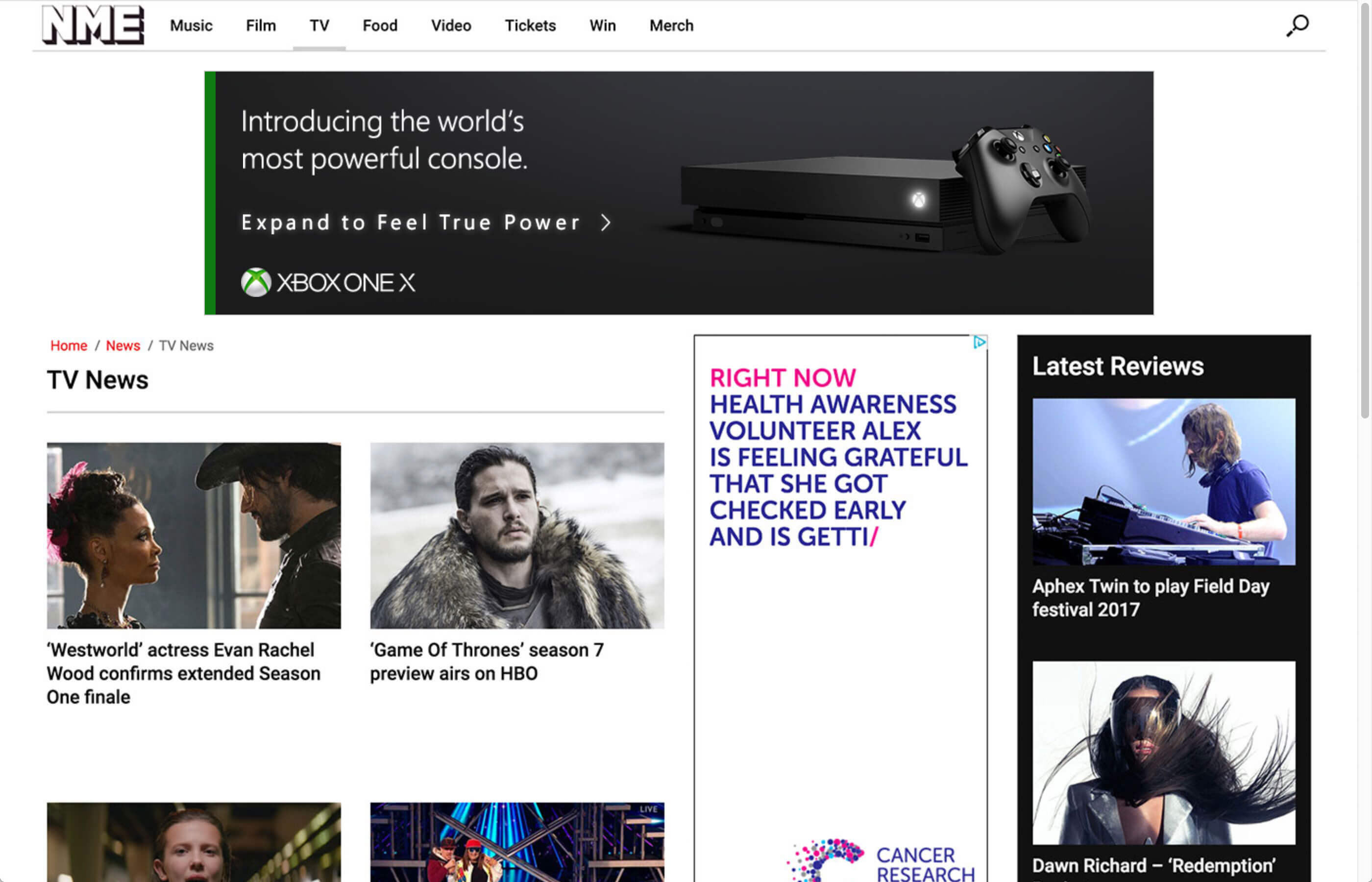This screenshot has width=1372, height=882.
Task: Go to the NME logo homepage
Action: (93, 25)
